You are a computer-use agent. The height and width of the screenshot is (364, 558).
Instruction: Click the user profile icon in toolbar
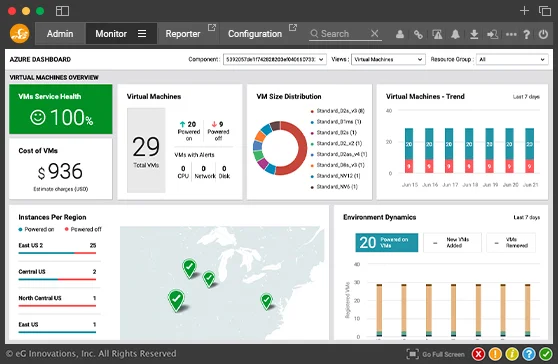(400, 34)
